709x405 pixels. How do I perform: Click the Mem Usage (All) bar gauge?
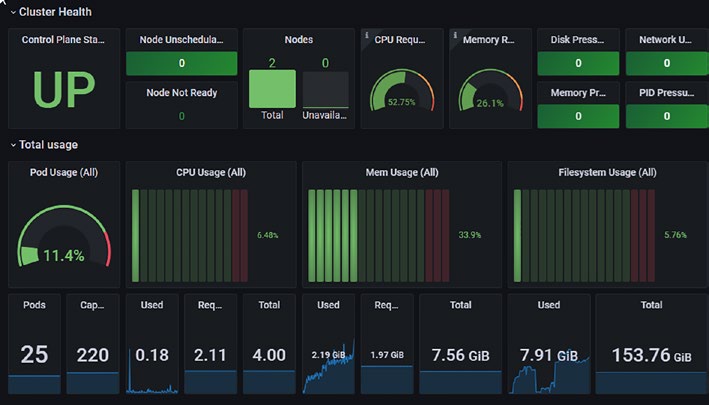[x=378, y=235]
